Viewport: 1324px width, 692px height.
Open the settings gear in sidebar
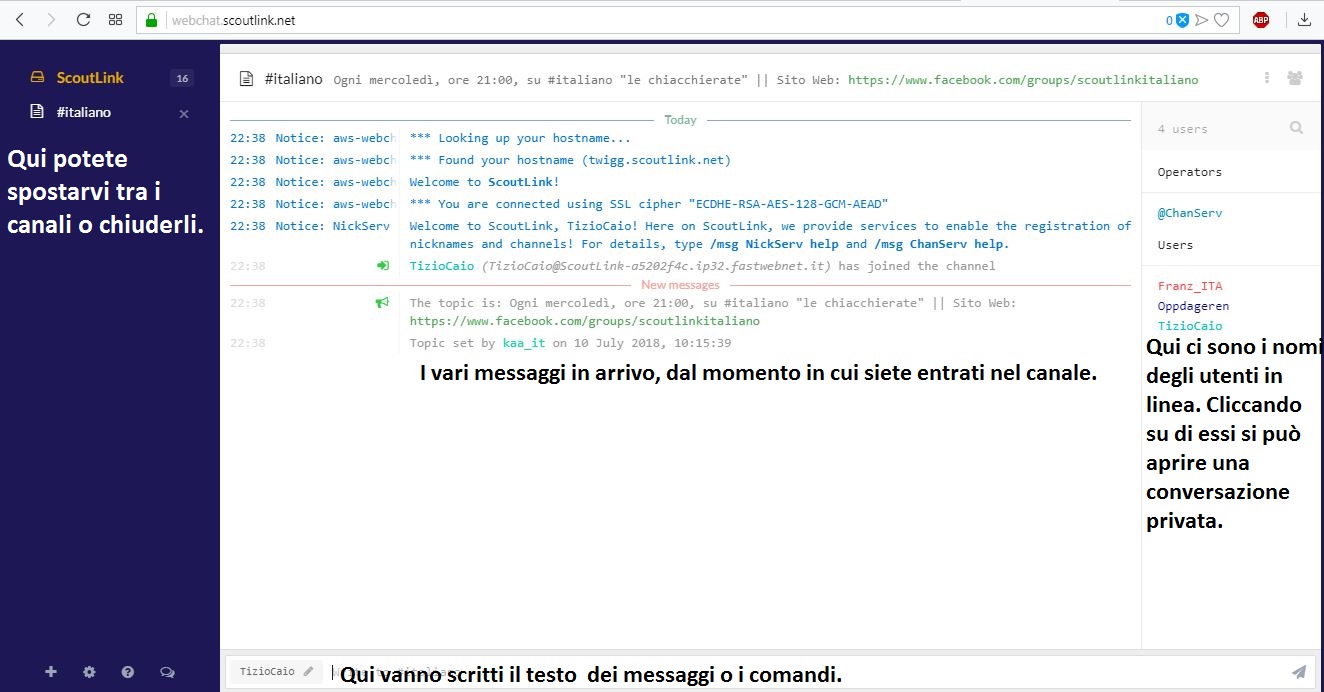point(89,672)
